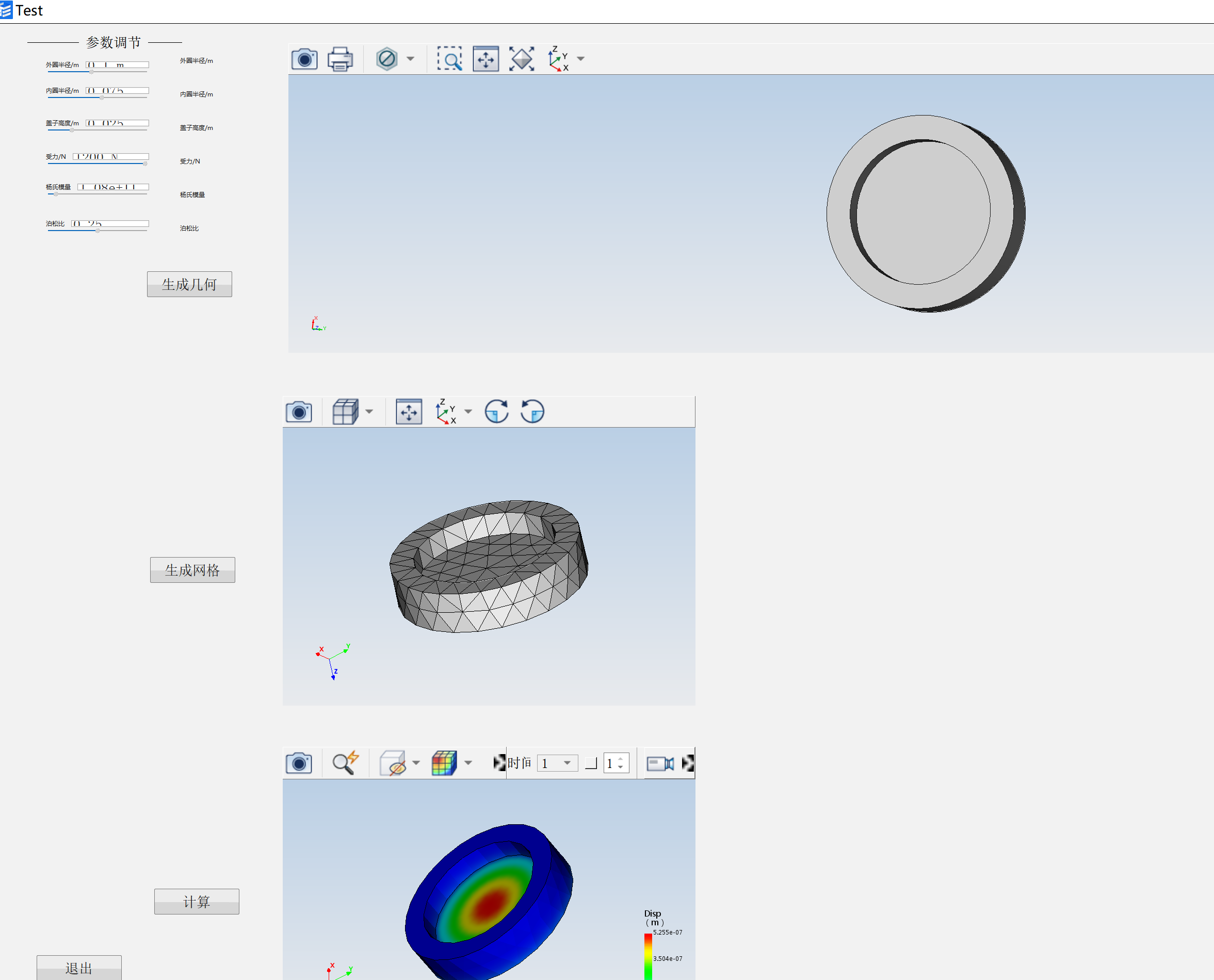Viewport: 1214px width, 980px height.
Task: Click XYZ view axis icon in geometry toolbar
Action: click(558, 59)
